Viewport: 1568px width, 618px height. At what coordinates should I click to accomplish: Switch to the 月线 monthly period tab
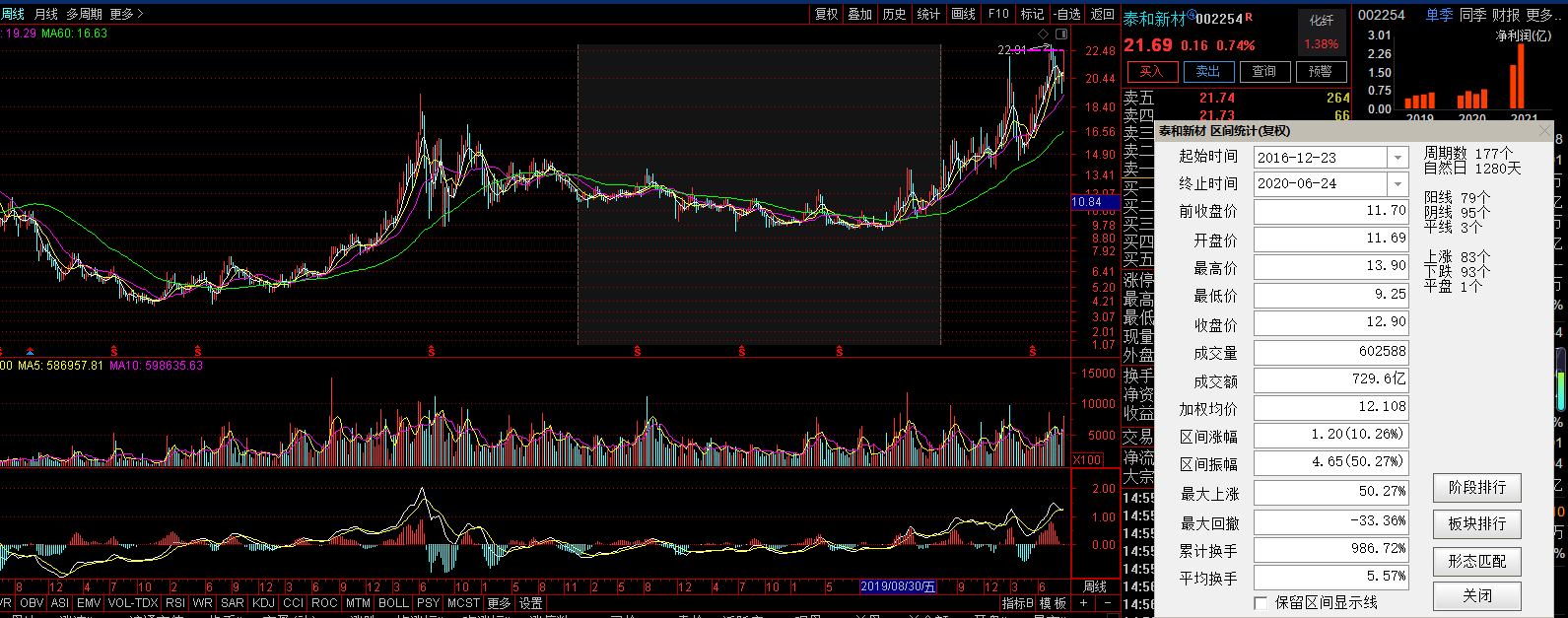[x=46, y=14]
